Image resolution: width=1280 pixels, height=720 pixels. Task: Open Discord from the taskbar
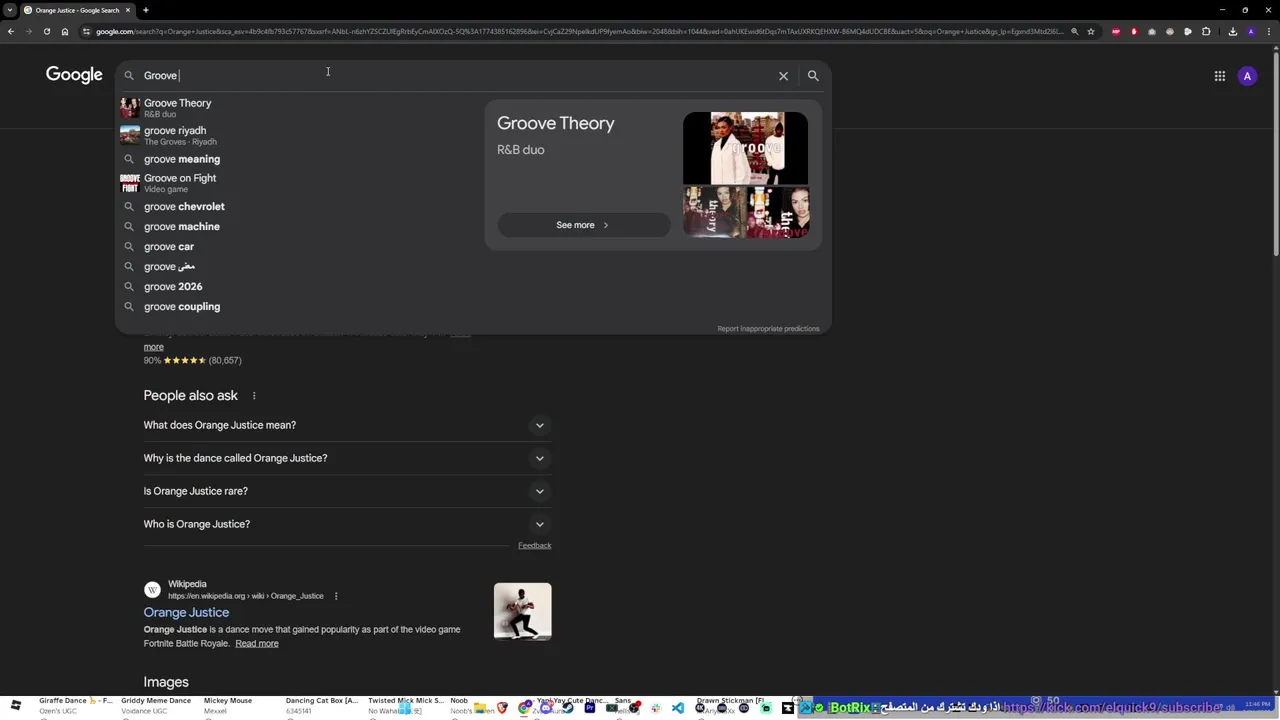[546, 708]
